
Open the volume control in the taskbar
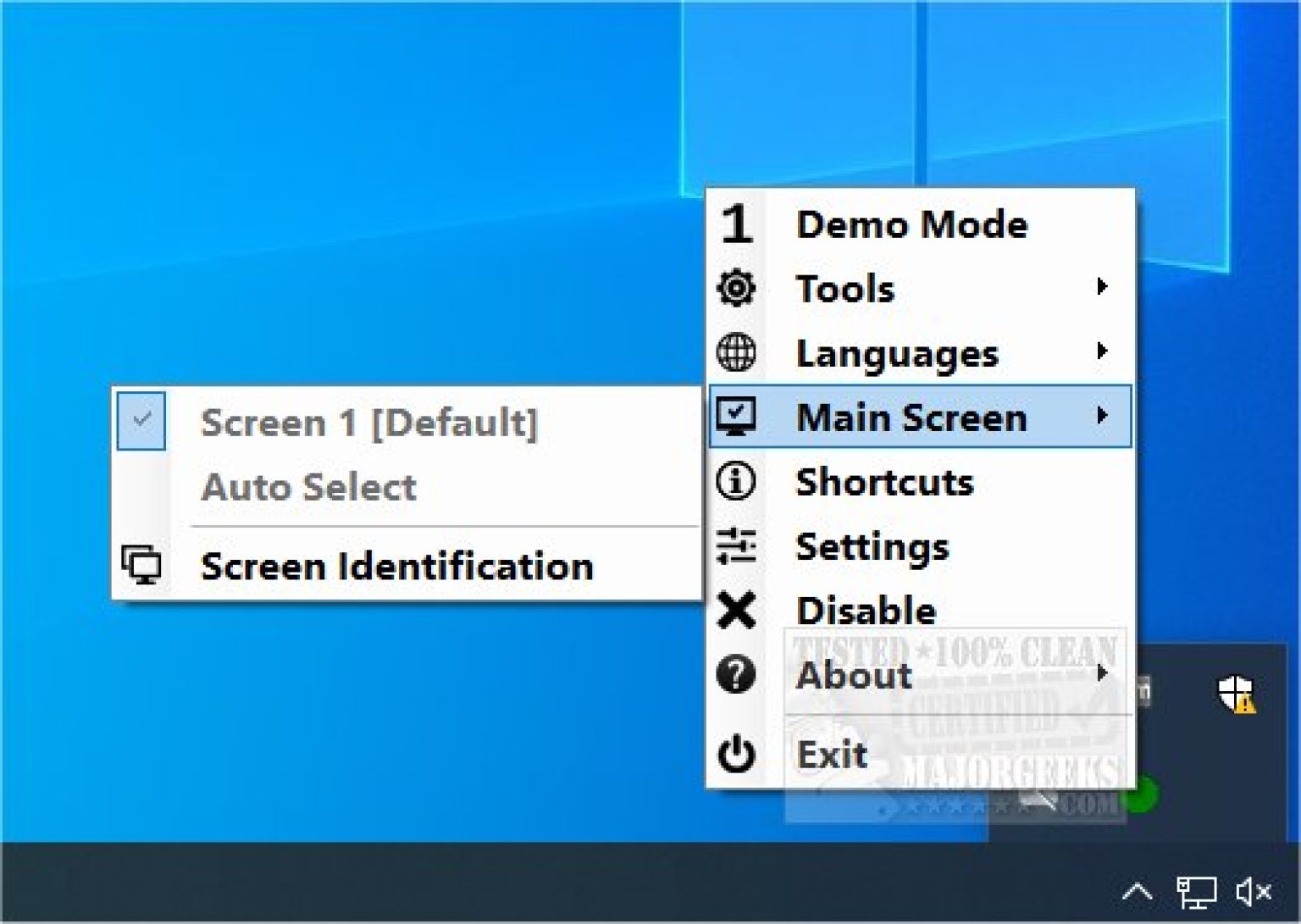1252,891
